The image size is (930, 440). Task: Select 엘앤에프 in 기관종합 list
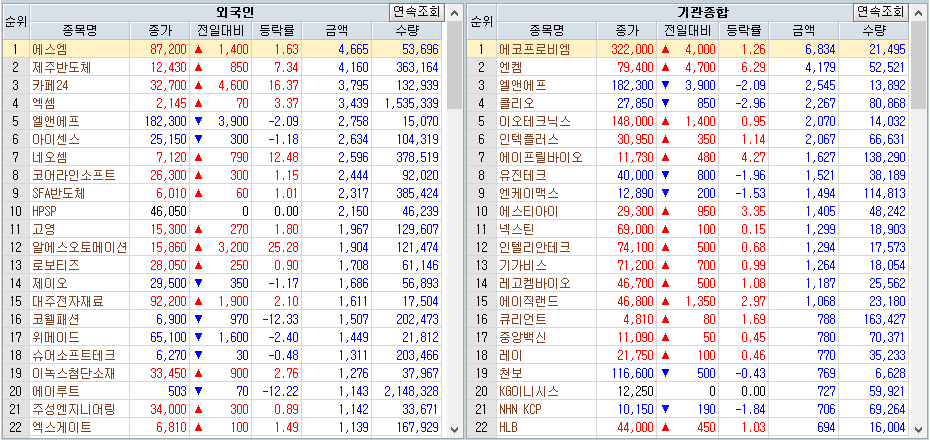tap(523, 85)
